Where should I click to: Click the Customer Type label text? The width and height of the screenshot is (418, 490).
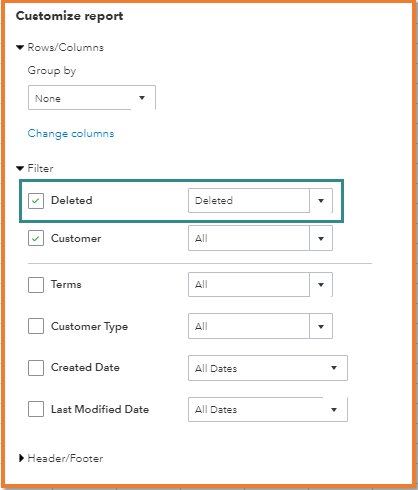pyautogui.click(x=89, y=326)
